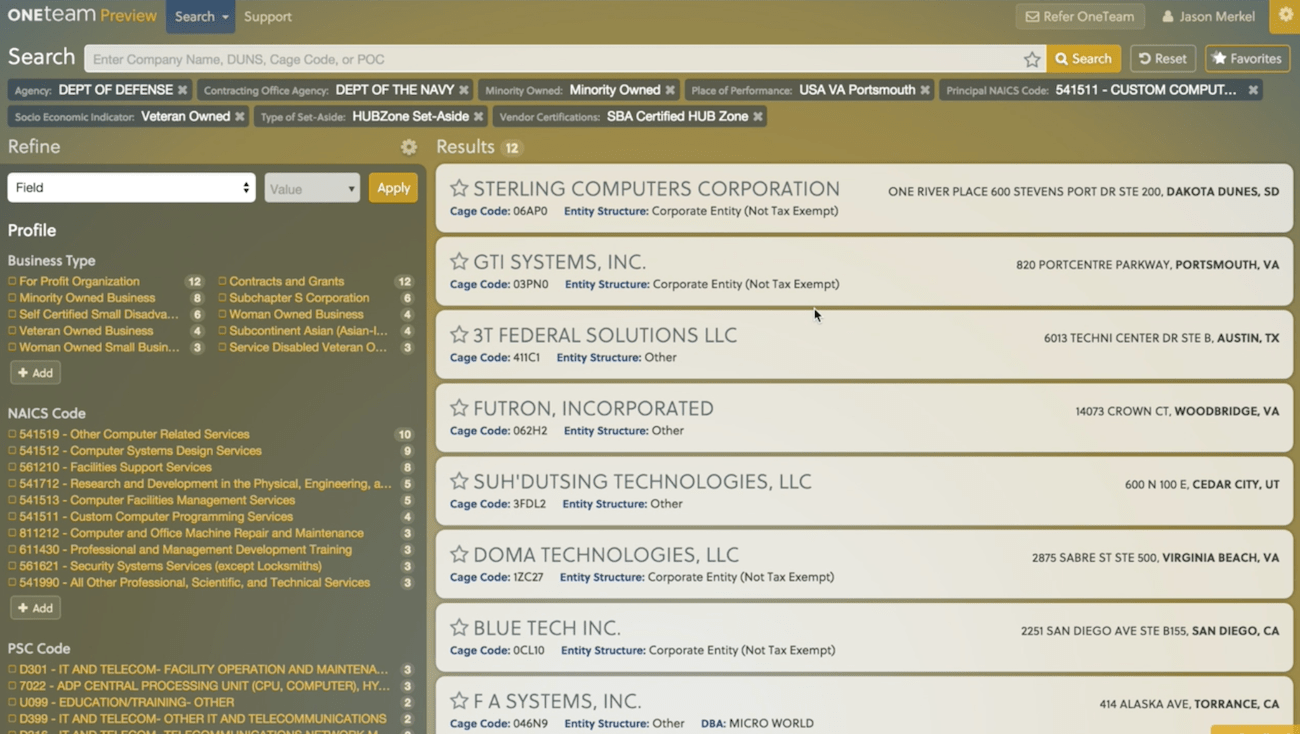
Task: Remove the Veteran Owned socio economic filter
Action: [240, 117]
